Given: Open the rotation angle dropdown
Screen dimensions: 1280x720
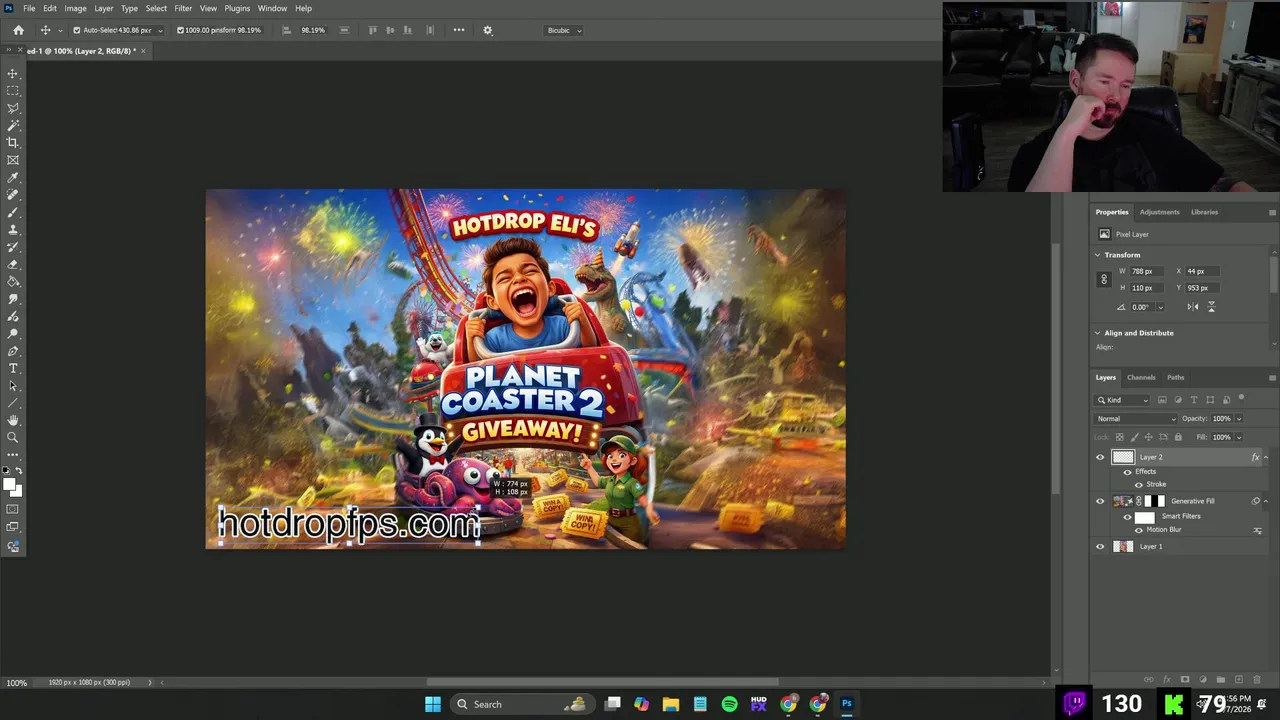Looking at the screenshot, I should [x=1160, y=307].
